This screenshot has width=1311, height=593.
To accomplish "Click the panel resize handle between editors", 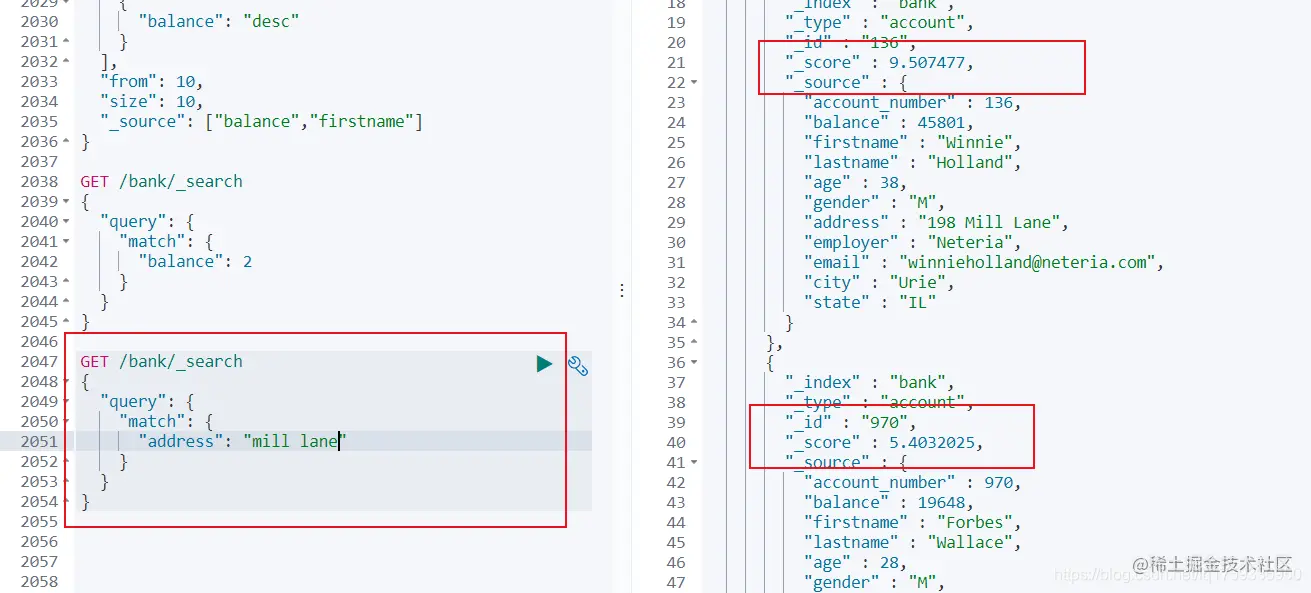I will point(622,290).
